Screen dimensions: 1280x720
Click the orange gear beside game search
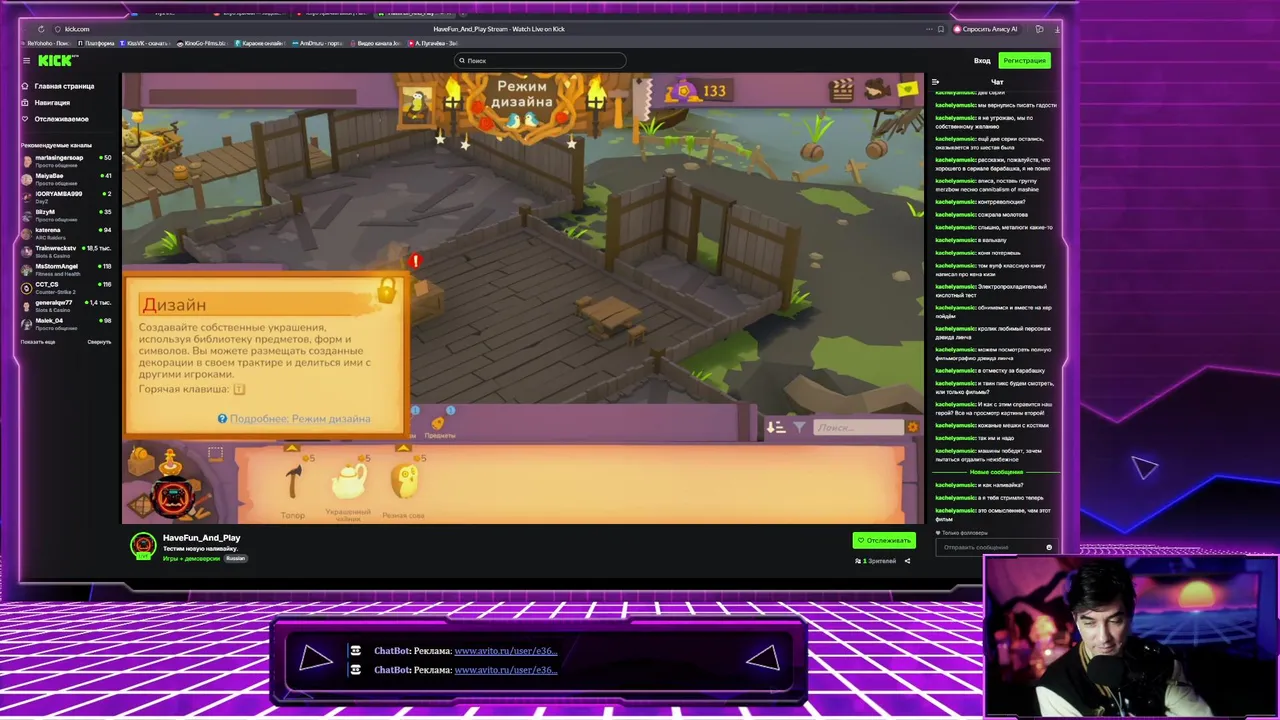click(x=912, y=428)
